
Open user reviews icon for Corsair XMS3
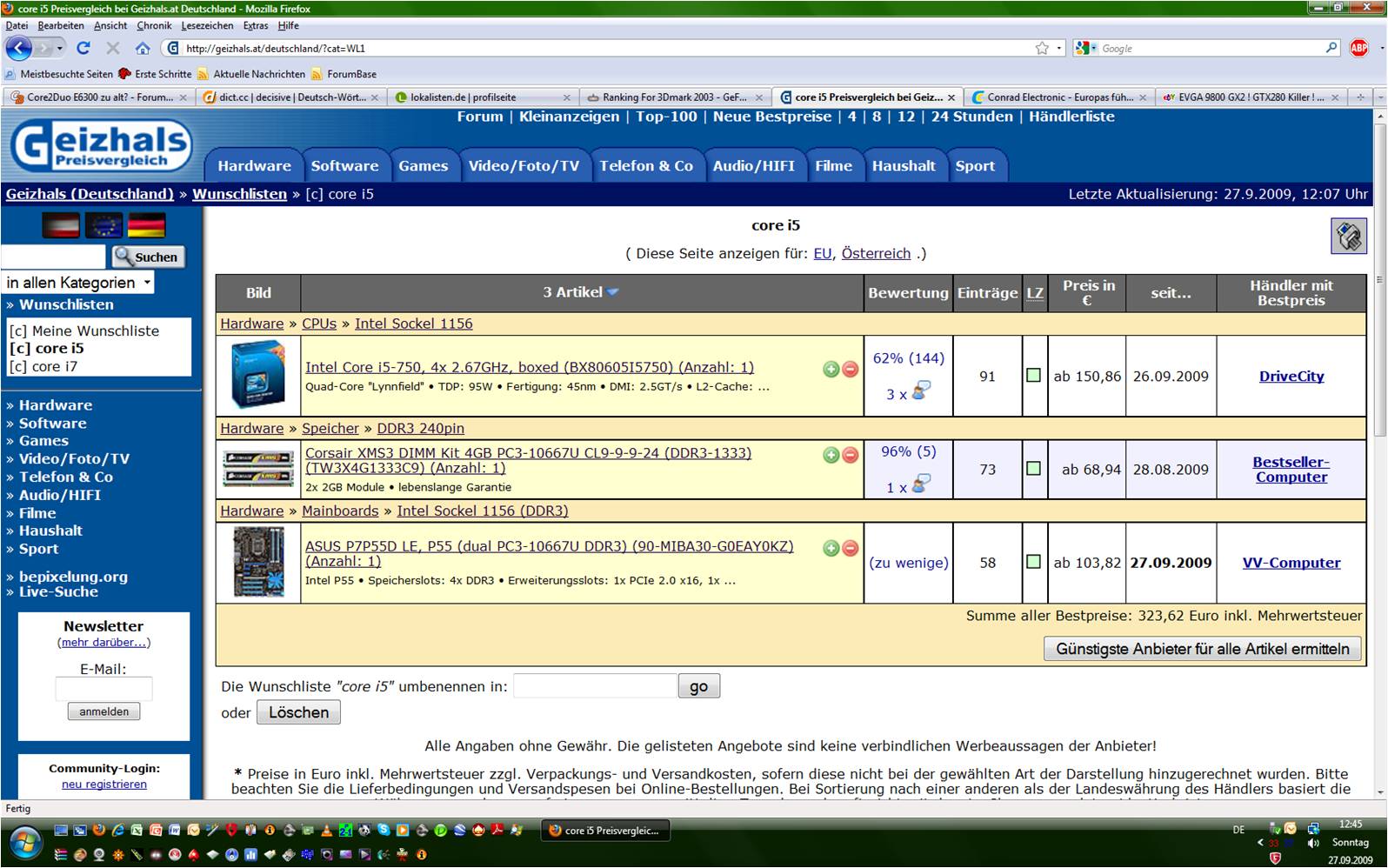click(921, 484)
